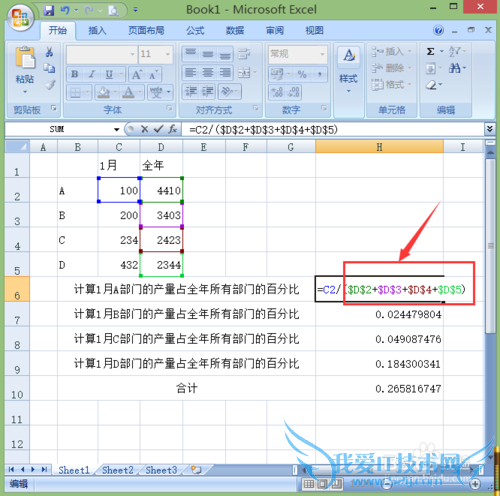
Task: Toggle underline formatting
Action: coord(109,74)
